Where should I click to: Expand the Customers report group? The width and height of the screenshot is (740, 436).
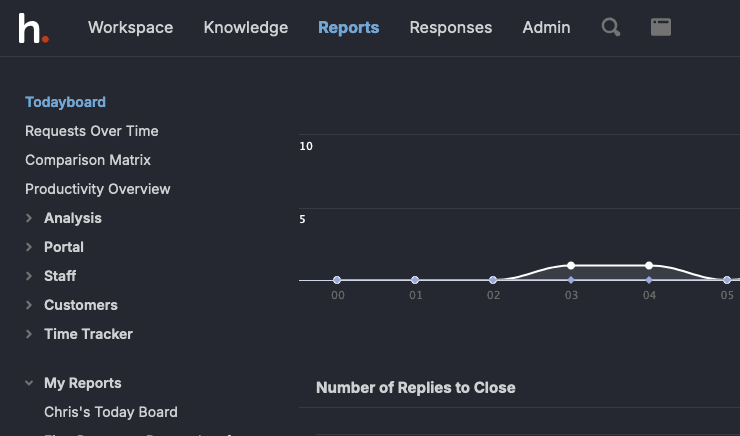(x=80, y=305)
